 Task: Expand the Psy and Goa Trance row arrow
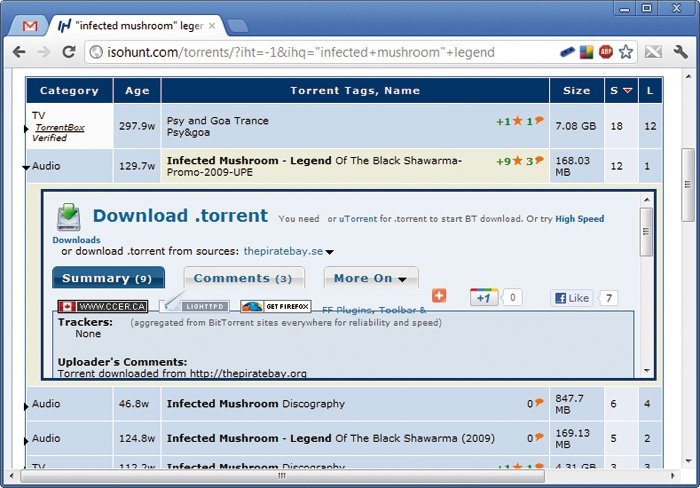26,129
